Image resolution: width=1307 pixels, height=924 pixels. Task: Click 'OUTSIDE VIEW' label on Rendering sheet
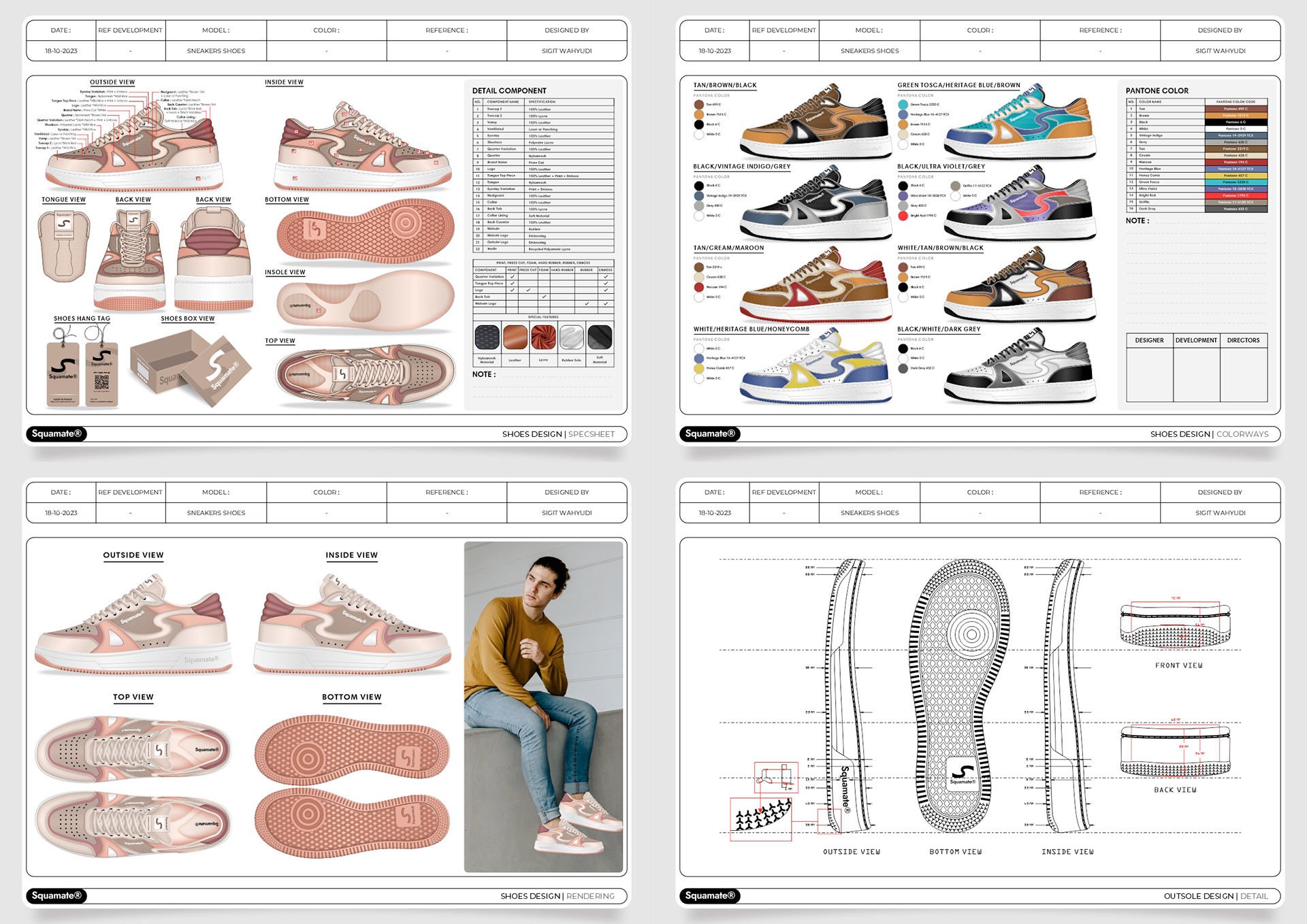tap(133, 555)
